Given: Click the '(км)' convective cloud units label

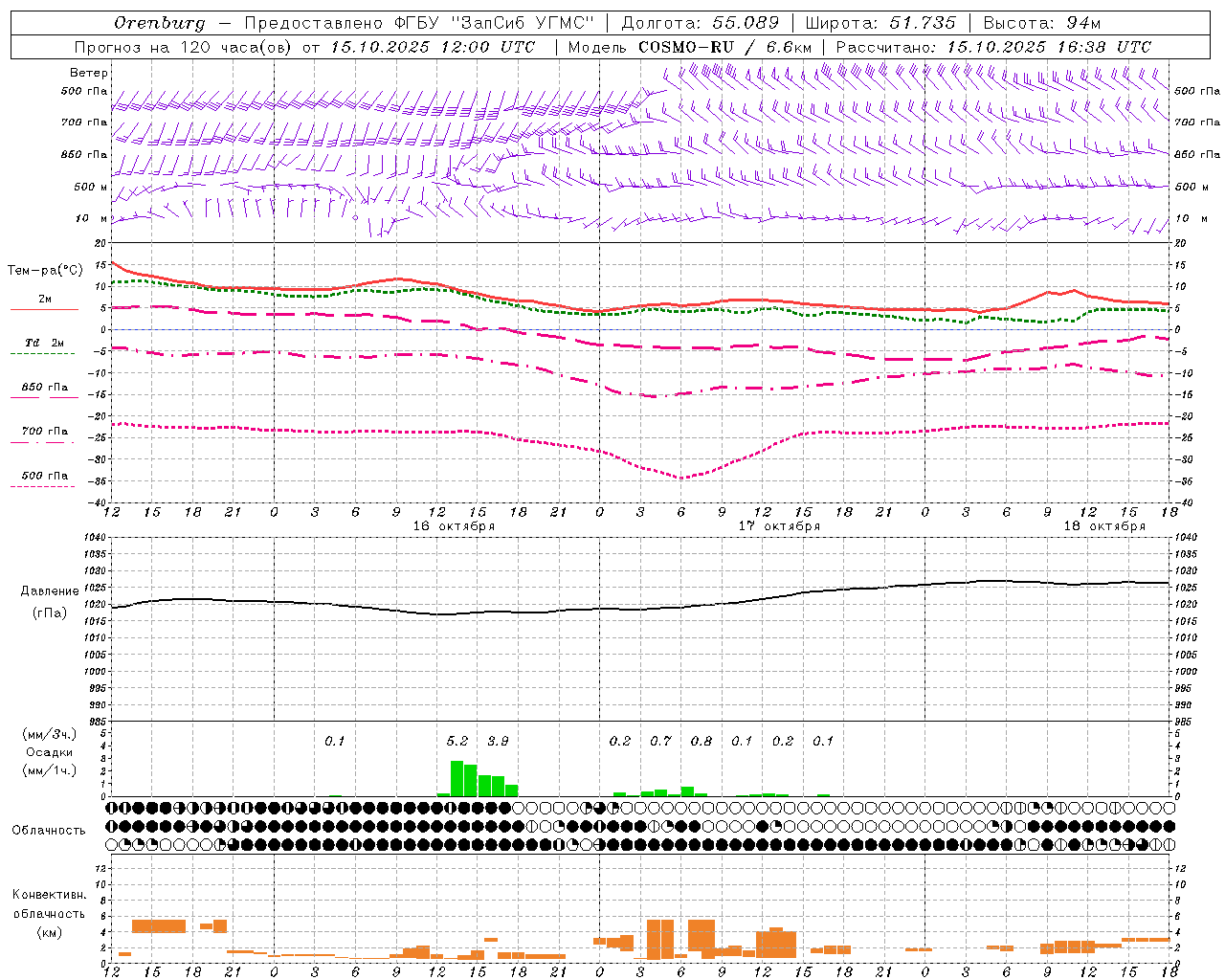Looking at the screenshot, I should (49, 932).
